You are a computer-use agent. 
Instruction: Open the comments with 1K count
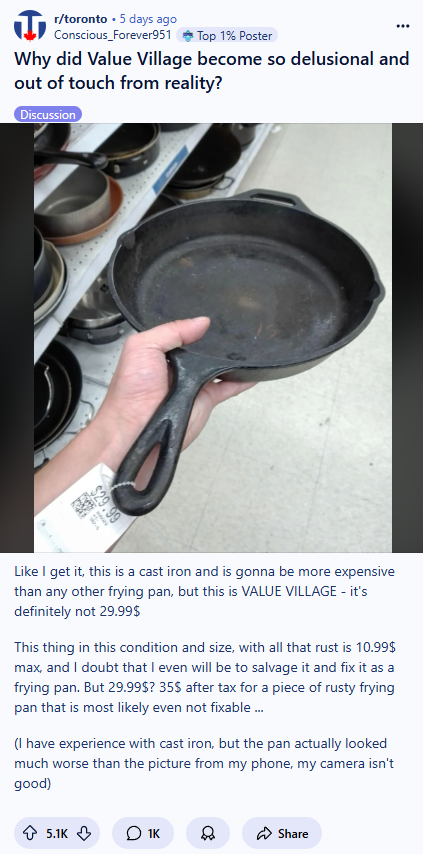click(143, 833)
